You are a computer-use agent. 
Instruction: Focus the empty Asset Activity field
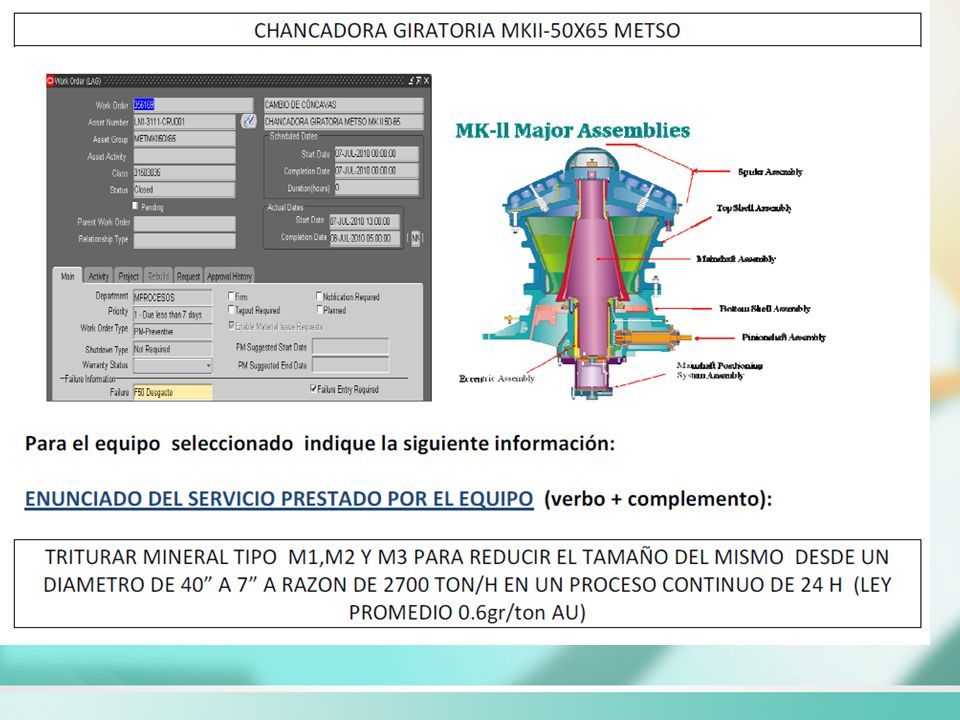(x=184, y=156)
